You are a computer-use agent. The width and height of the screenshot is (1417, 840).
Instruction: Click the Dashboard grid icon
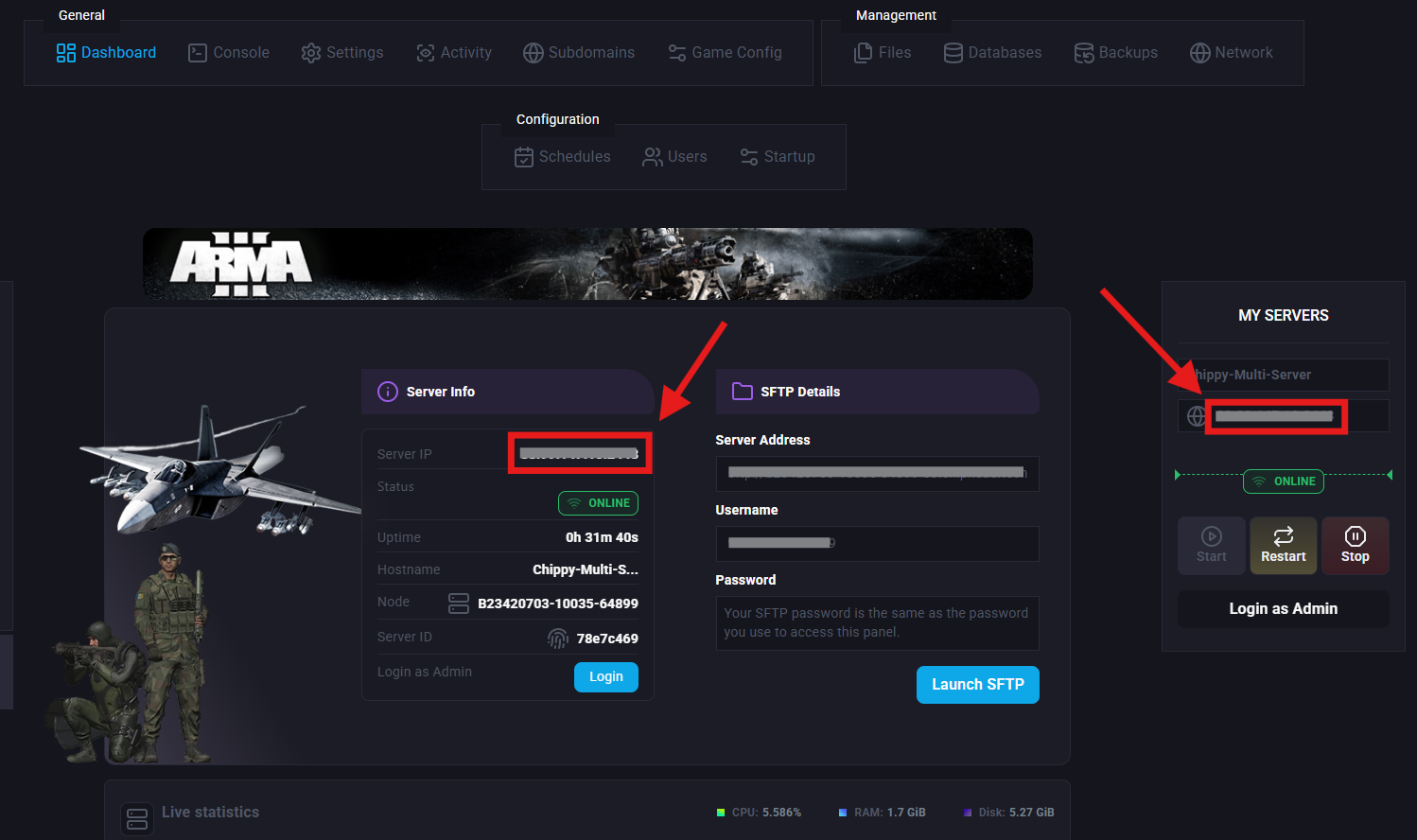point(65,53)
